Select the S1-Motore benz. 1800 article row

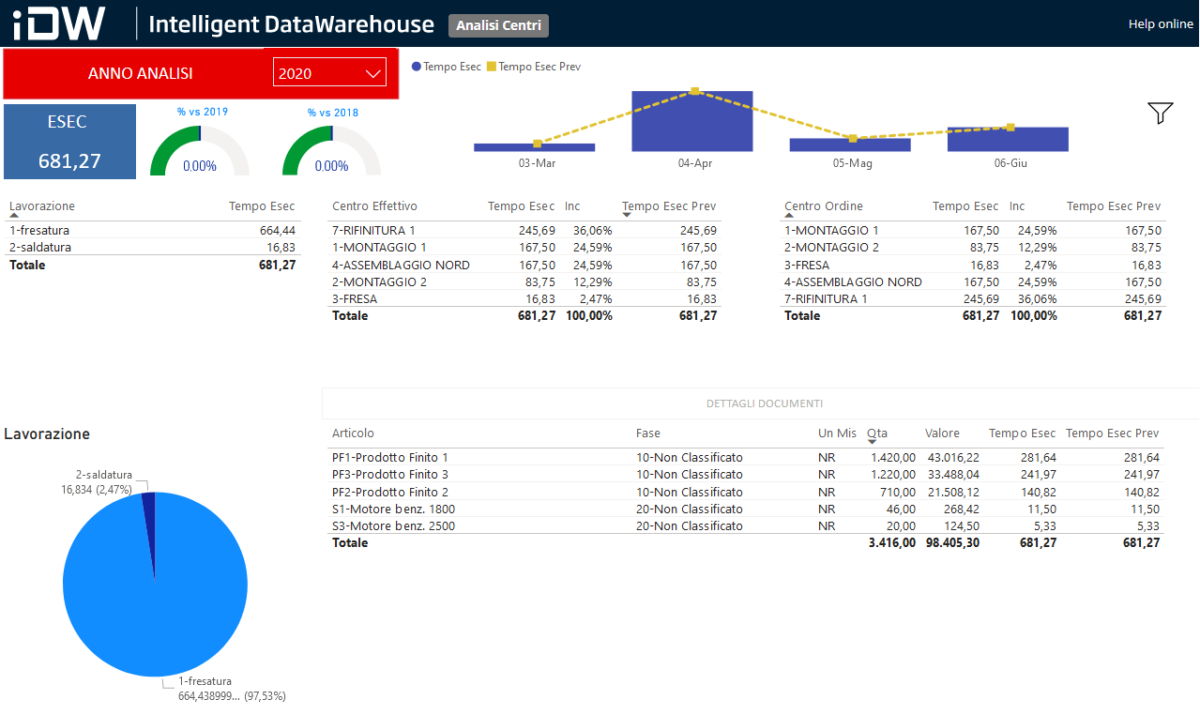[x=747, y=509]
